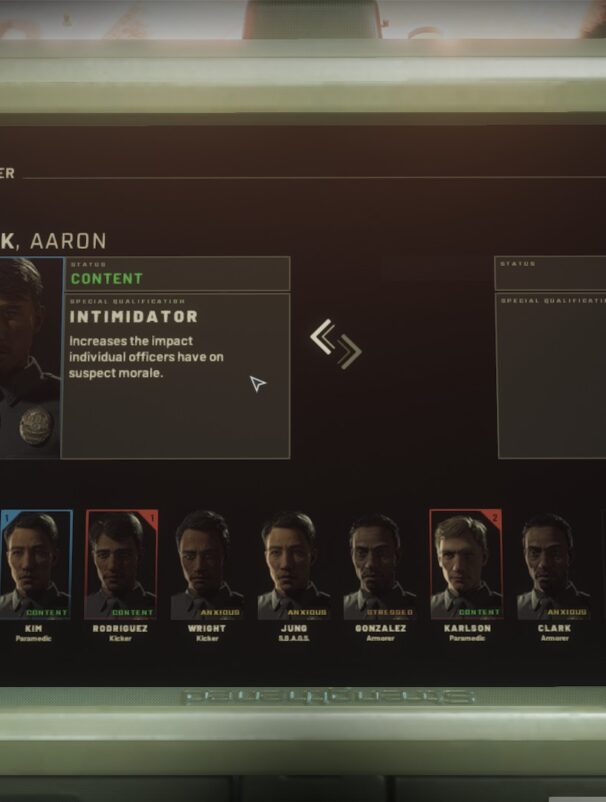Select officer Rodriguez's portrait
The image size is (606, 802).
(122, 565)
